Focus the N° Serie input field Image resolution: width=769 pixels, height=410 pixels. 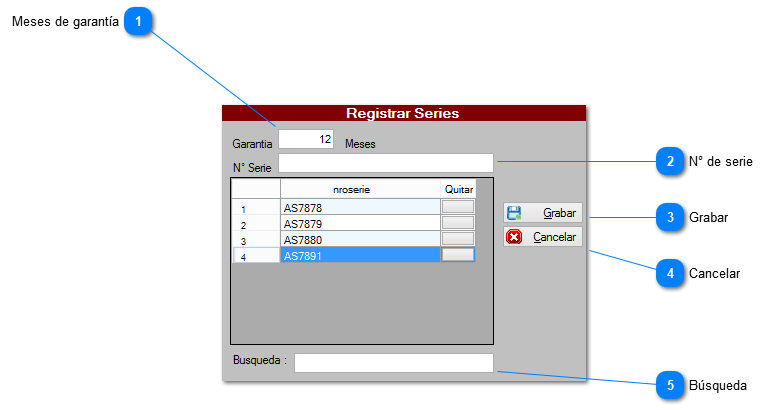[386, 163]
